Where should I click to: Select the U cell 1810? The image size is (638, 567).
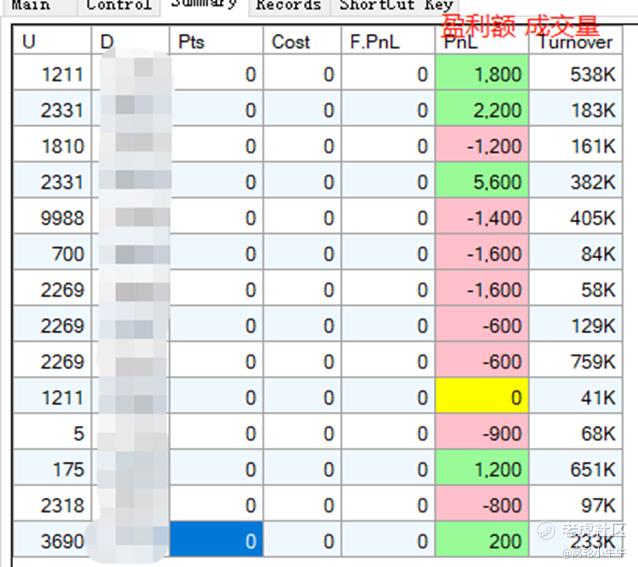point(52,144)
